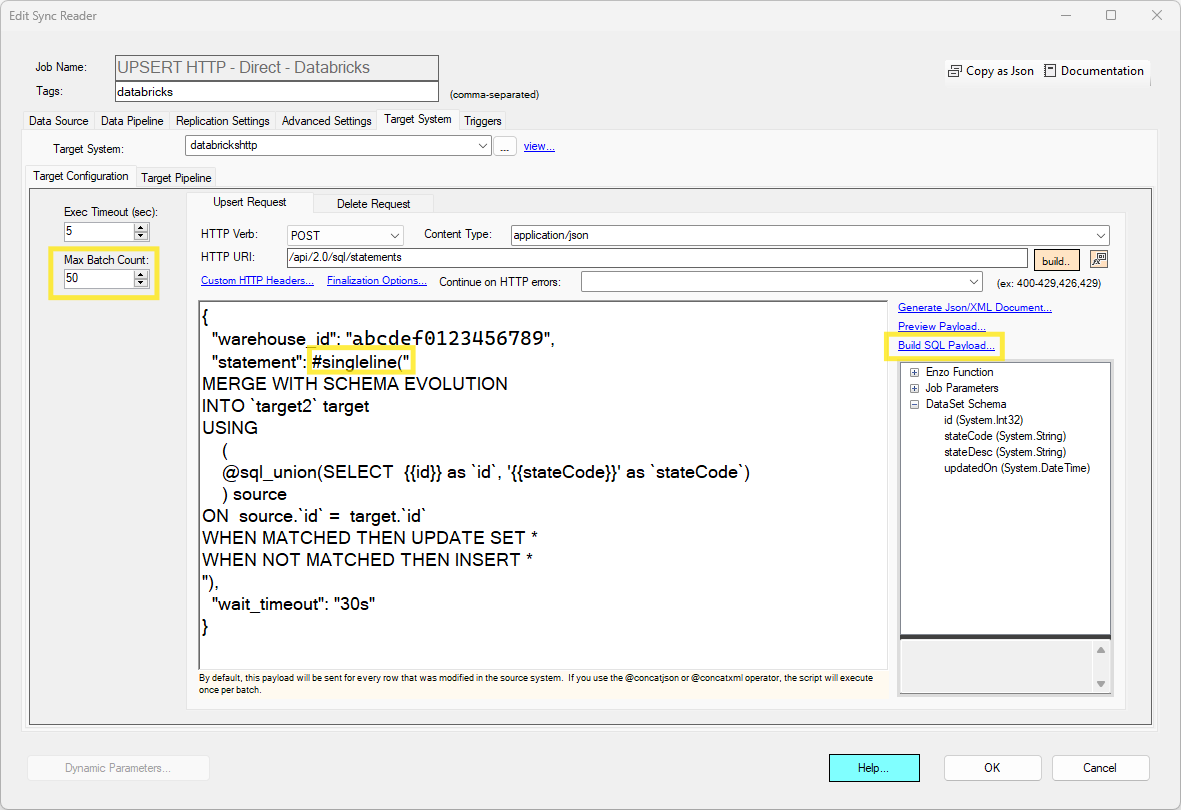
Task: Click the Tags input field
Action: click(x=276, y=92)
